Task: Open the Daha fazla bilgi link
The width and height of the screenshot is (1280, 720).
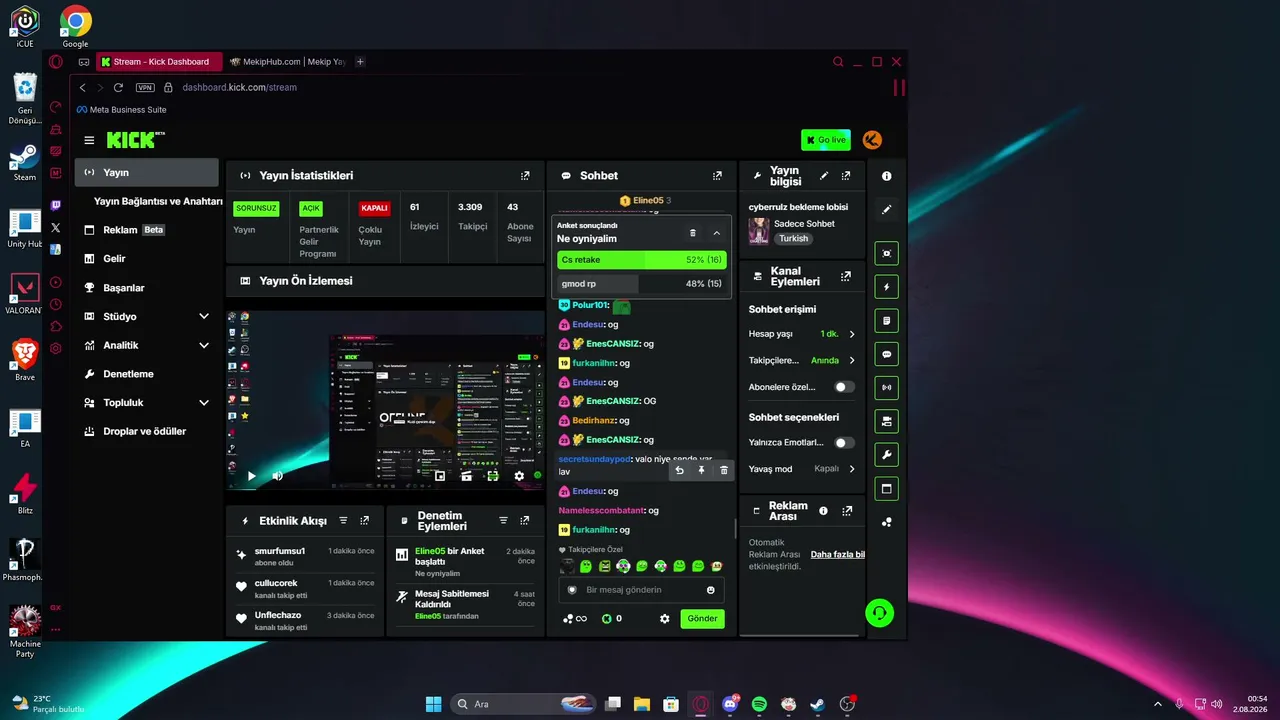Action: click(838, 554)
